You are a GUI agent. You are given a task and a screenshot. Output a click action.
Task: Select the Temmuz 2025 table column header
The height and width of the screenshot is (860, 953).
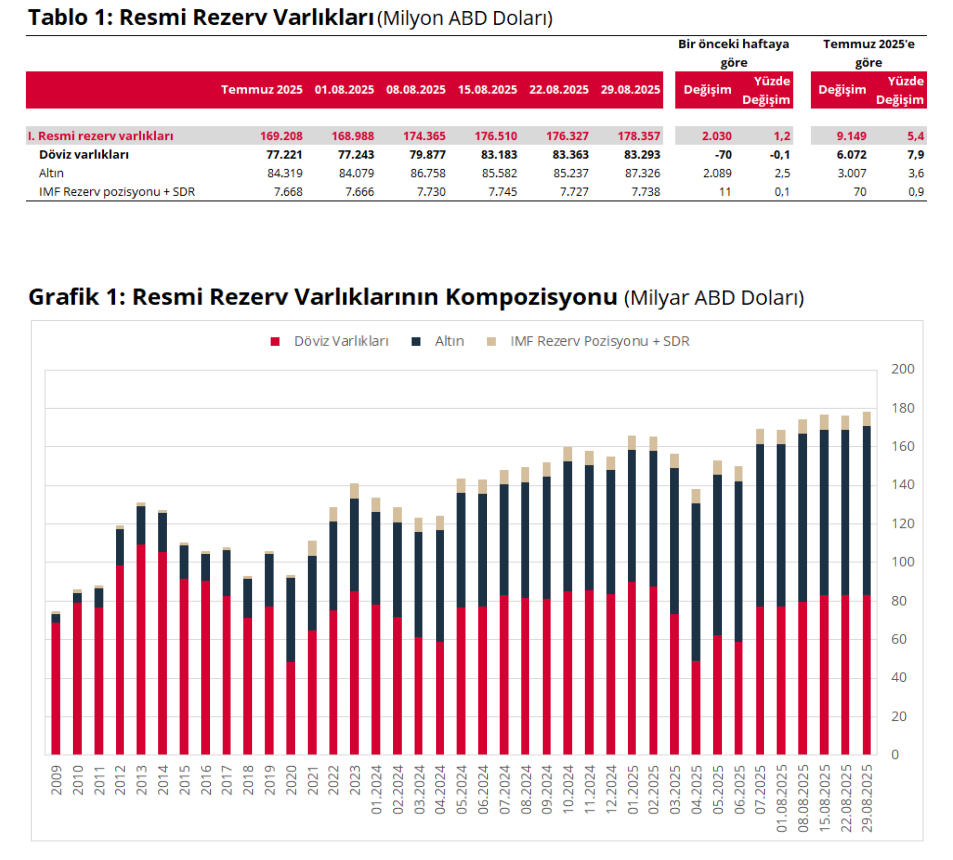(x=262, y=90)
